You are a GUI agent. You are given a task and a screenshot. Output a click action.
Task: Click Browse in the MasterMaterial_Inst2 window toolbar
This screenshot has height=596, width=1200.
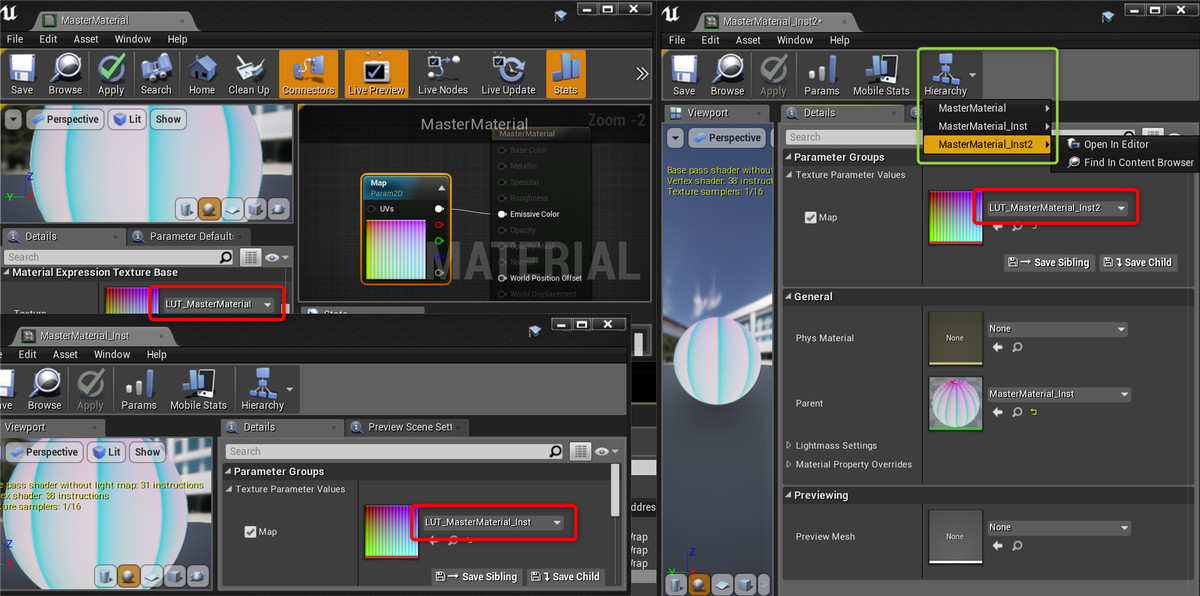[727, 74]
